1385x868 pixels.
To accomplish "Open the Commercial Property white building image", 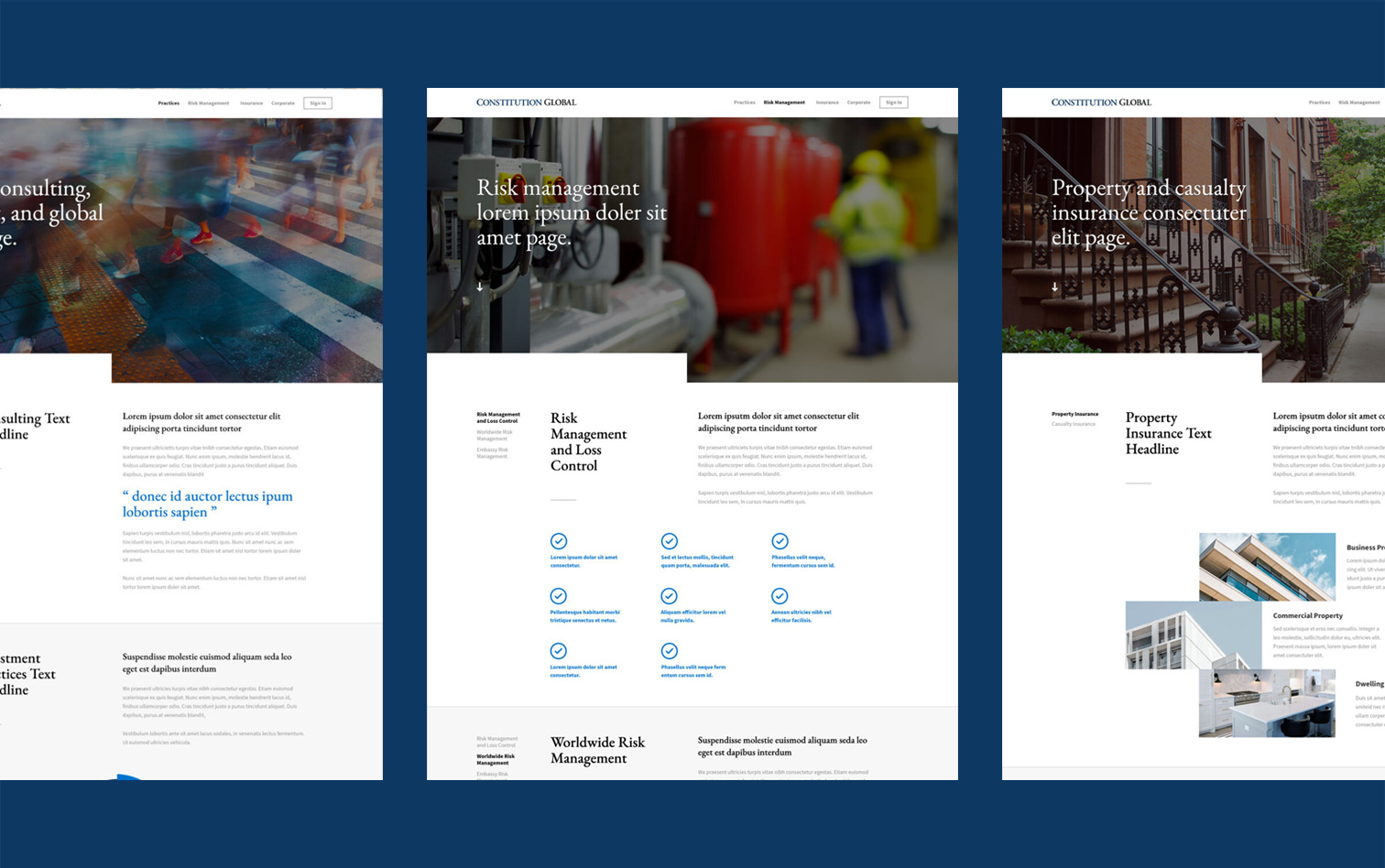I will (x=1182, y=635).
